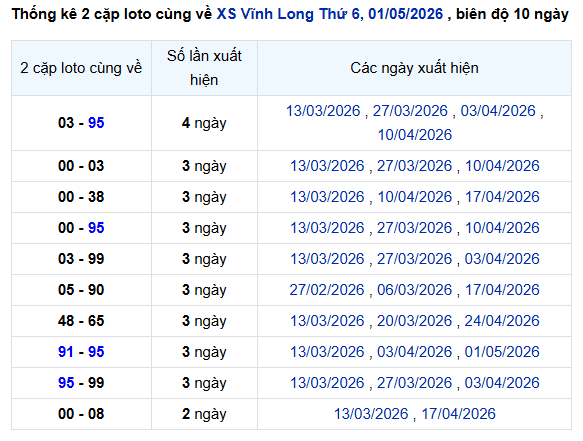Open 17/04/2026 date in 05 - 90 row

pyautogui.click(x=502, y=290)
